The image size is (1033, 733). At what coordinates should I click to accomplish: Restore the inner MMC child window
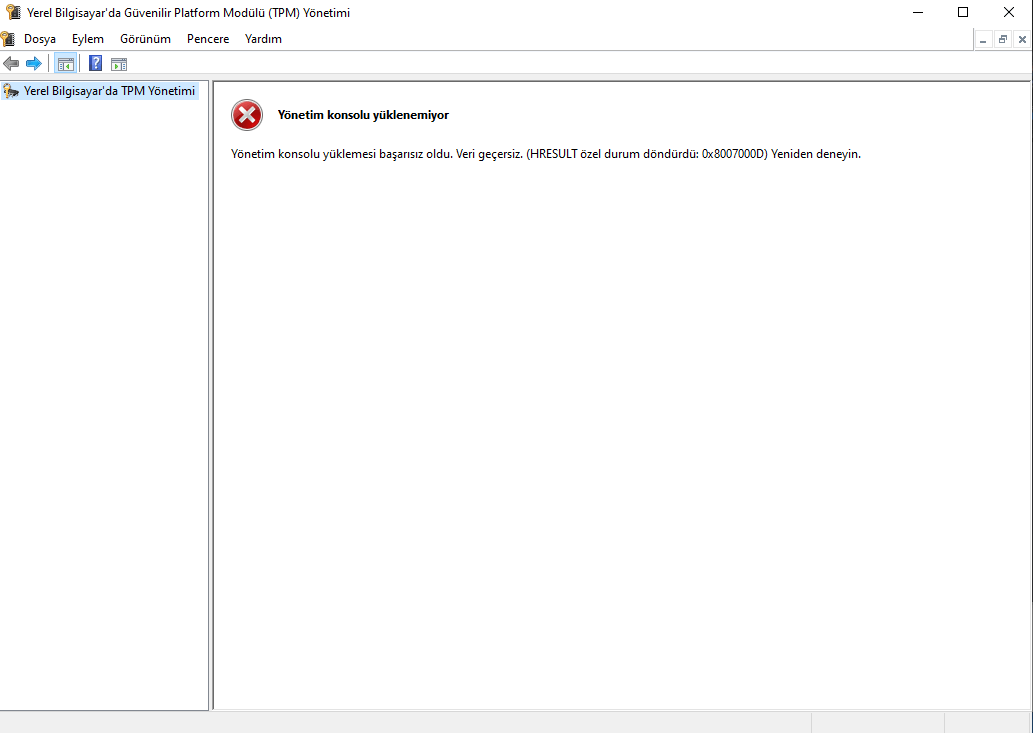1003,40
